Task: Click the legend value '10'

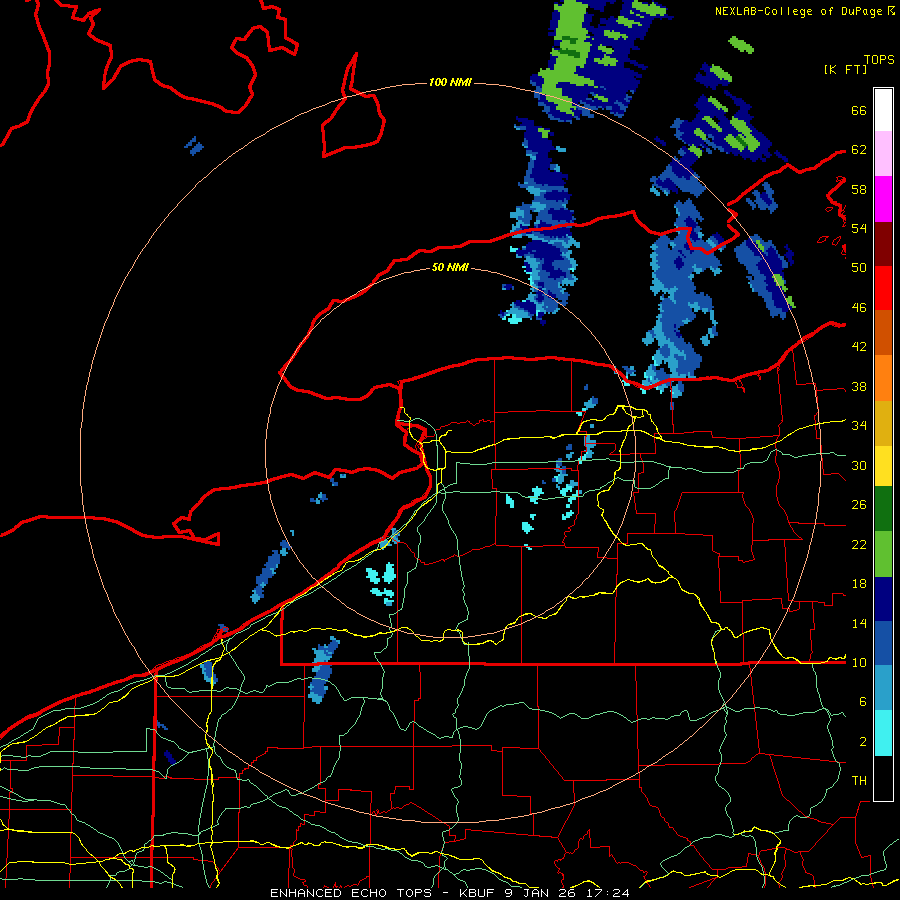Action: 859,663
